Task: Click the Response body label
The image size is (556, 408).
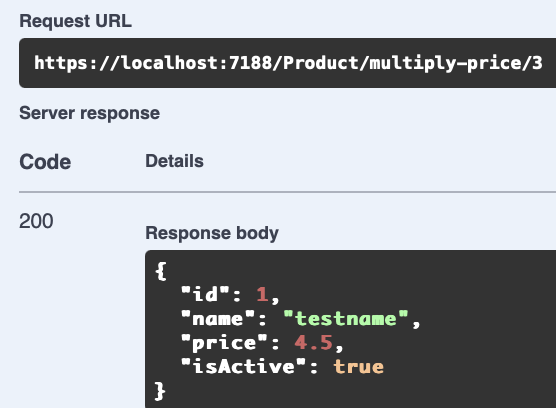Action: 212,233
